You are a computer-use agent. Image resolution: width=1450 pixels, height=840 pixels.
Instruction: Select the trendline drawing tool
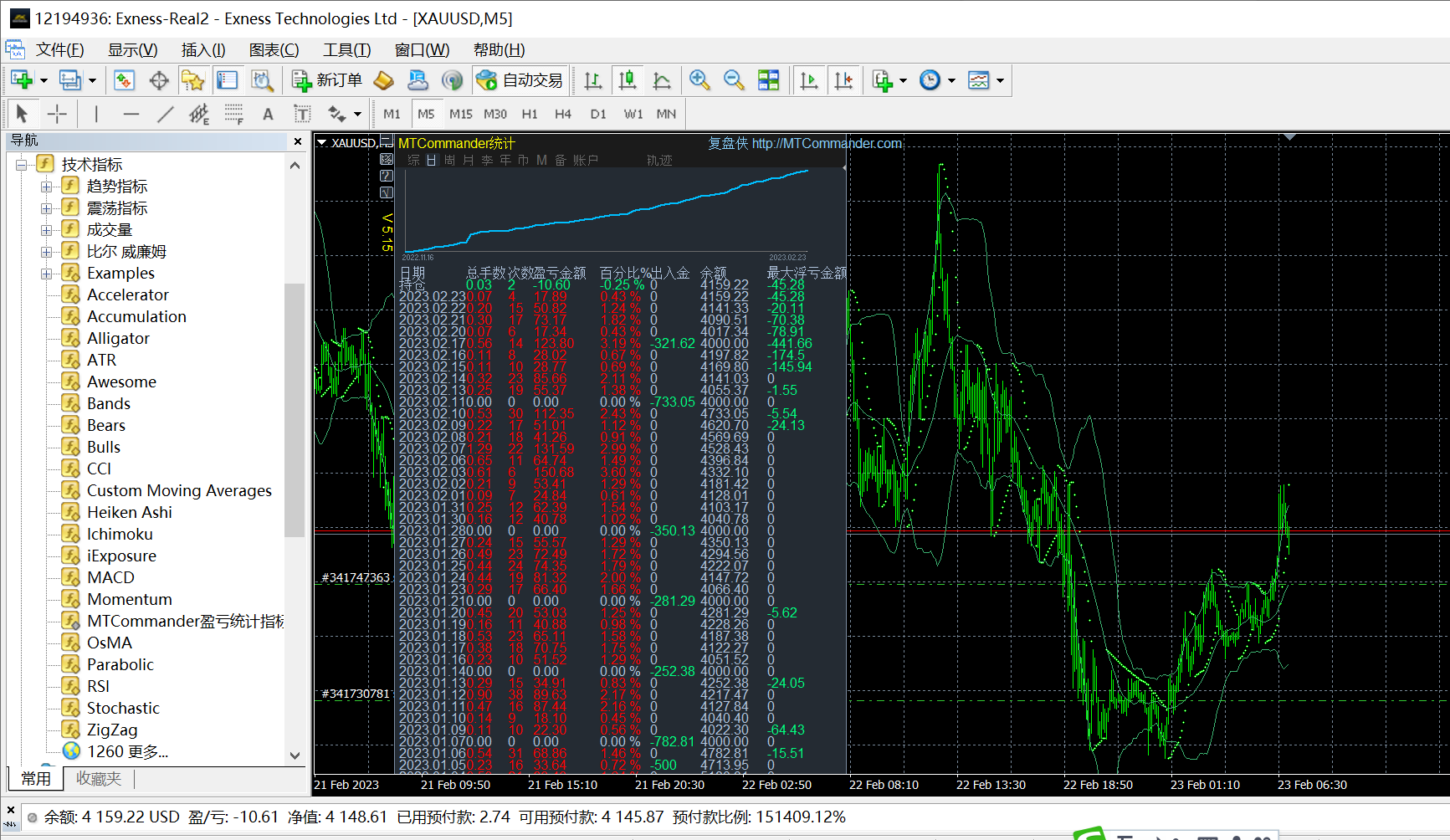(166, 114)
